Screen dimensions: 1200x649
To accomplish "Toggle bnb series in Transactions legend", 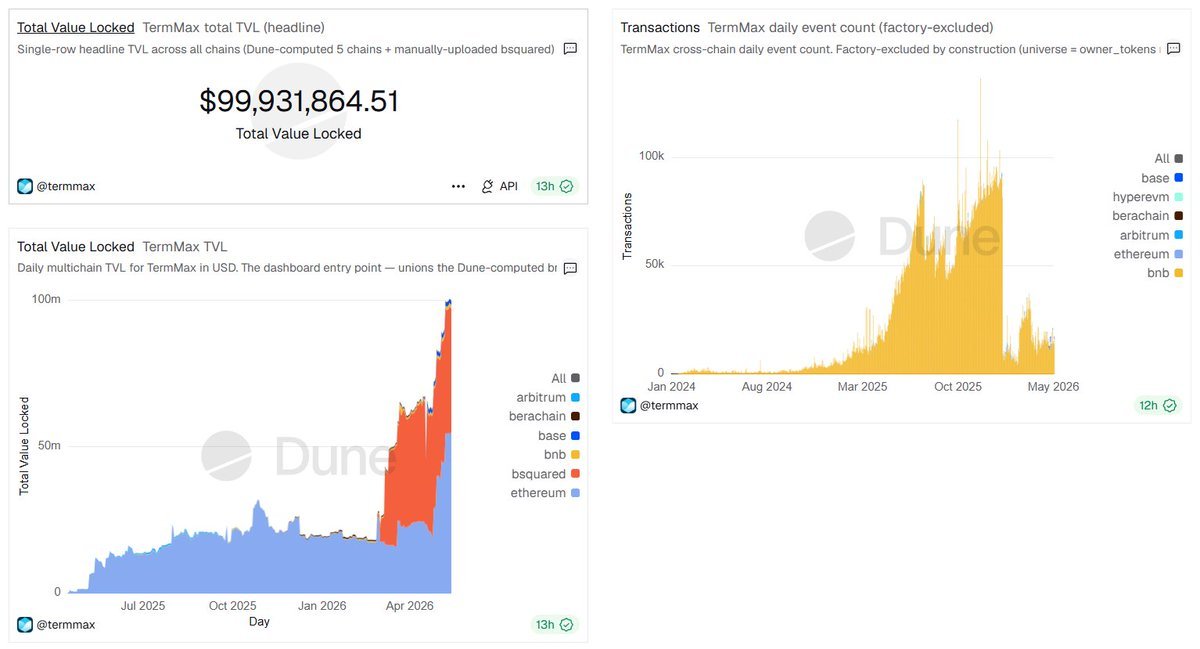I will tap(1166, 273).
